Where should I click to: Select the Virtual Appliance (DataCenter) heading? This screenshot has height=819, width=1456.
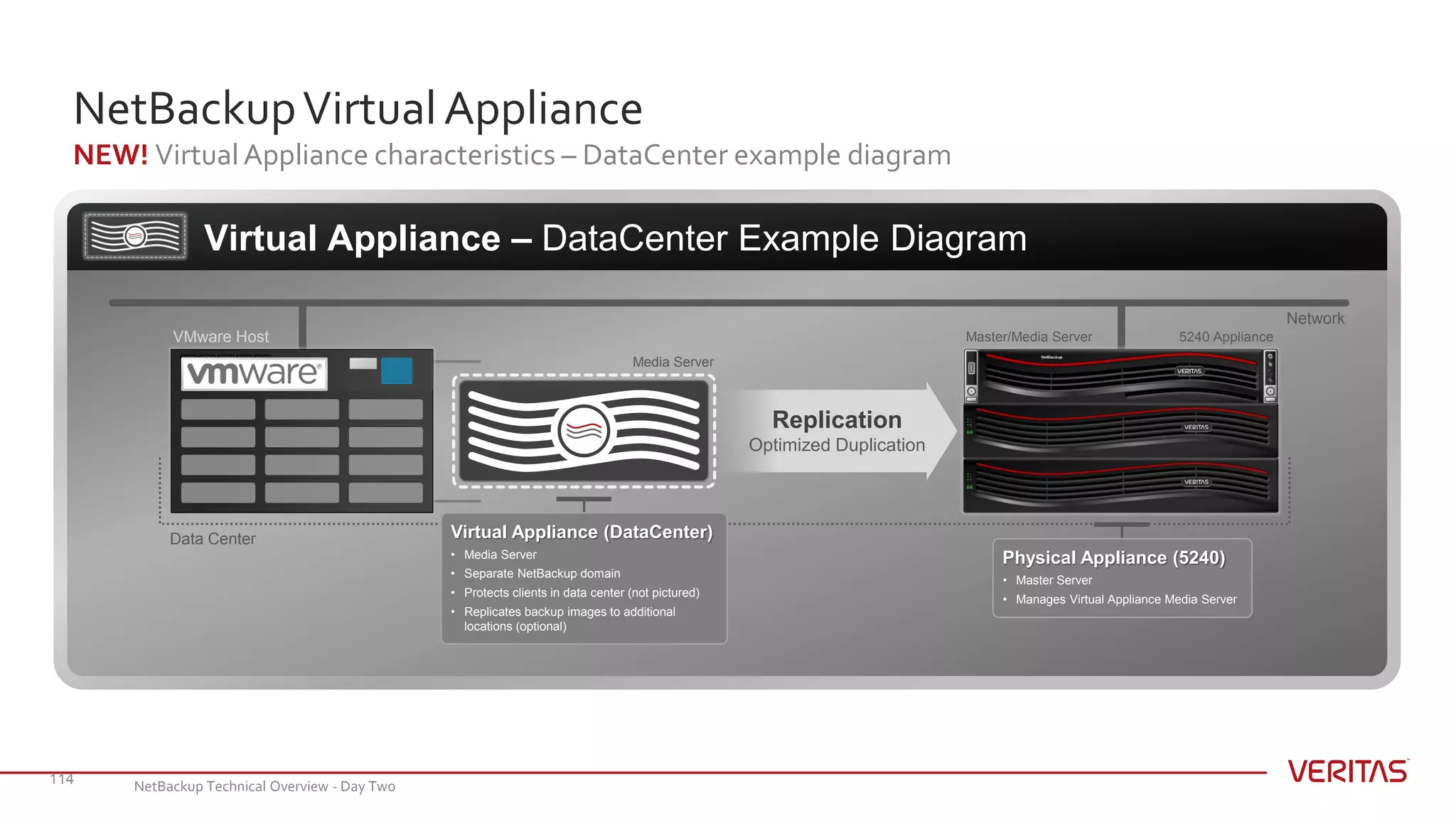point(582,532)
